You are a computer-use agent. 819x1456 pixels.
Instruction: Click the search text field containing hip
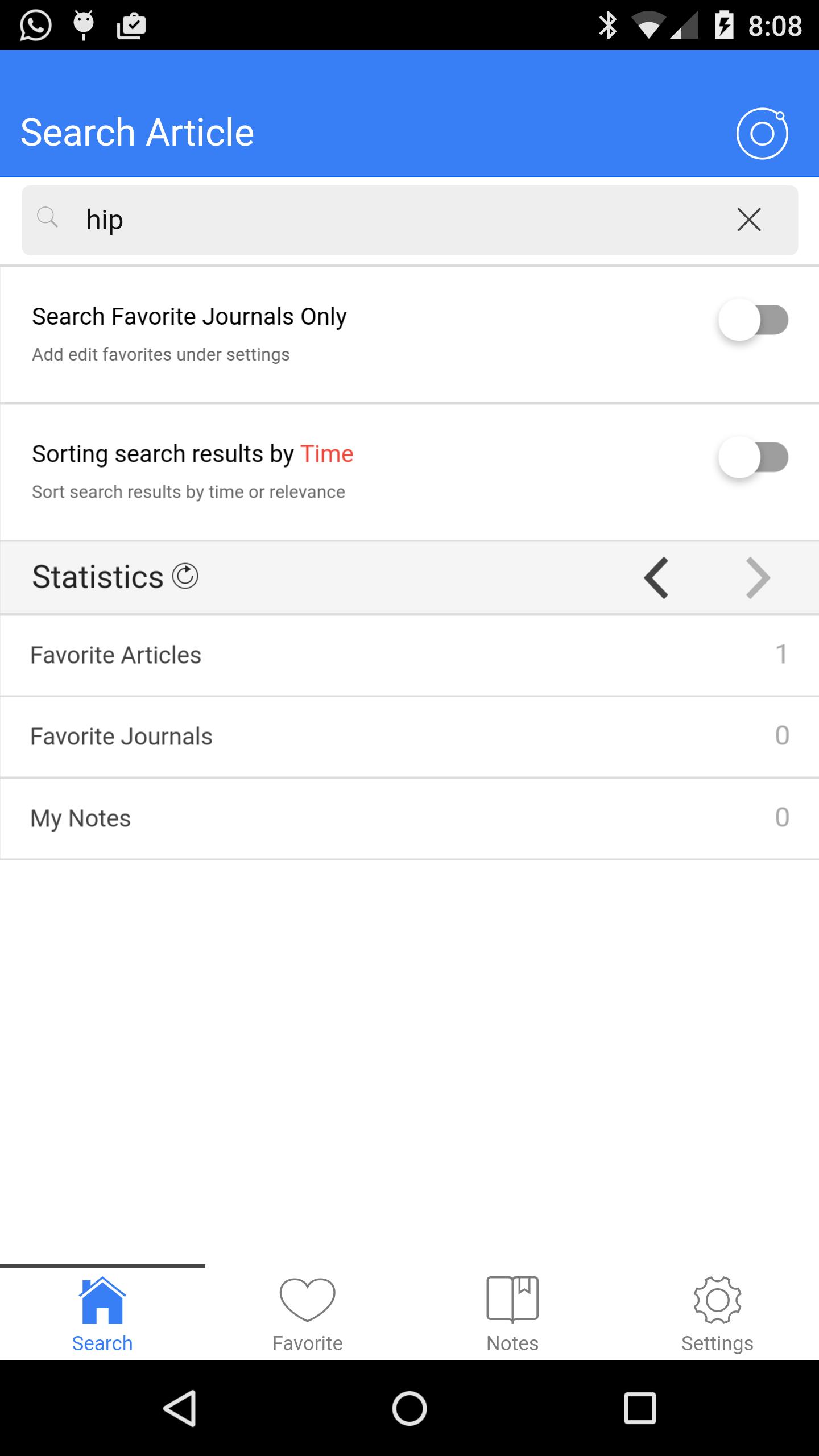398,220
